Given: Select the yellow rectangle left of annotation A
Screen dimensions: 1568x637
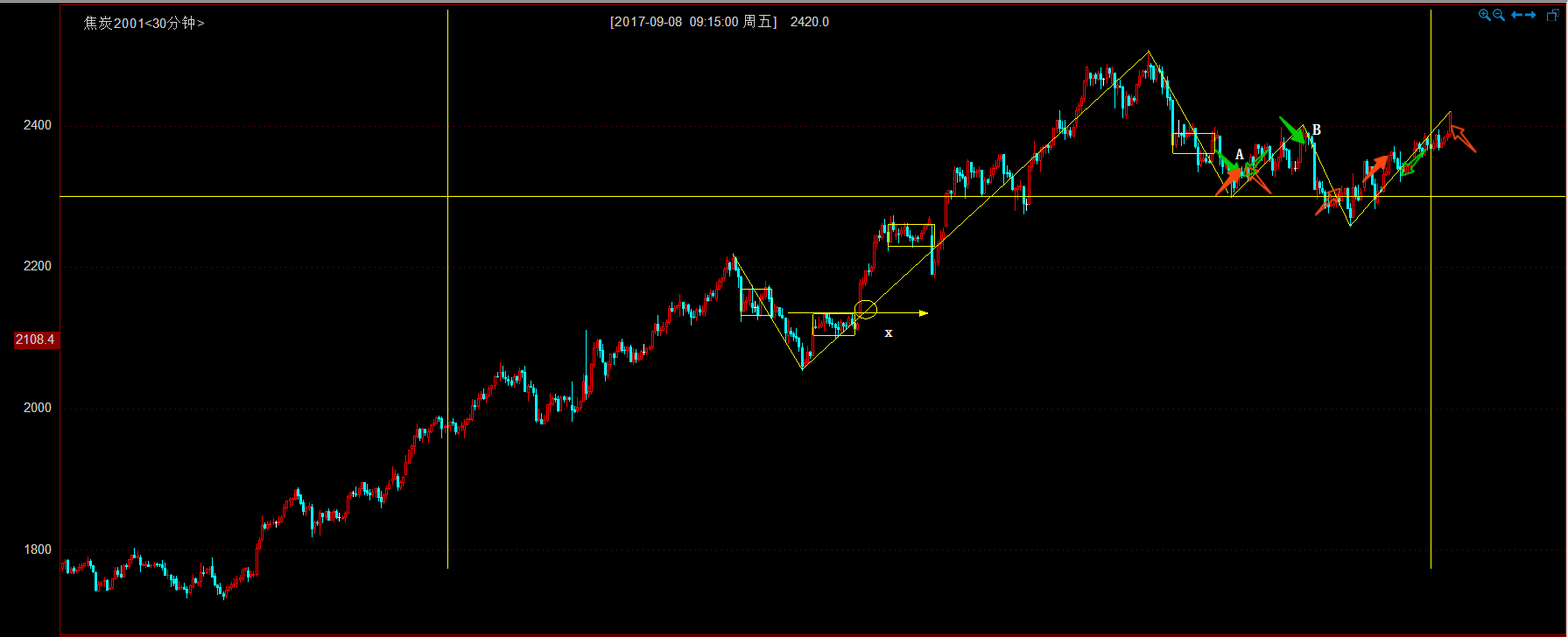Looking at the screenshot, I should tap(1193, 143).
